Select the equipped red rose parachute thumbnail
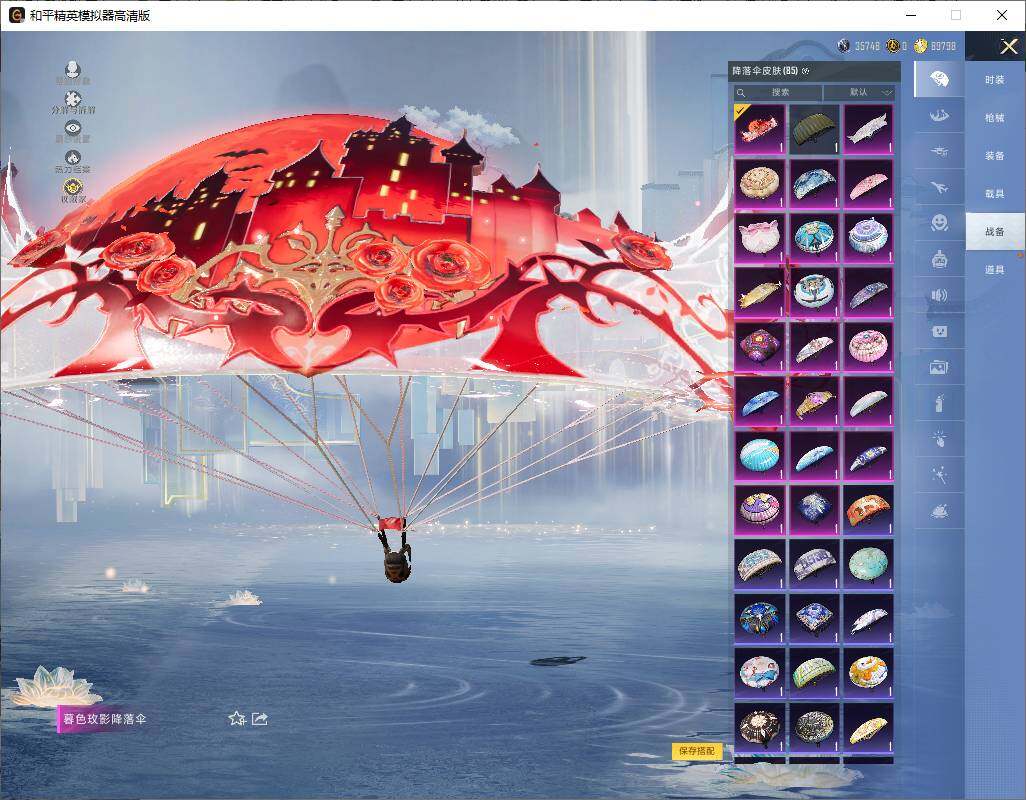Viewport: 1026px width, 800px height. tap(760, 130)
